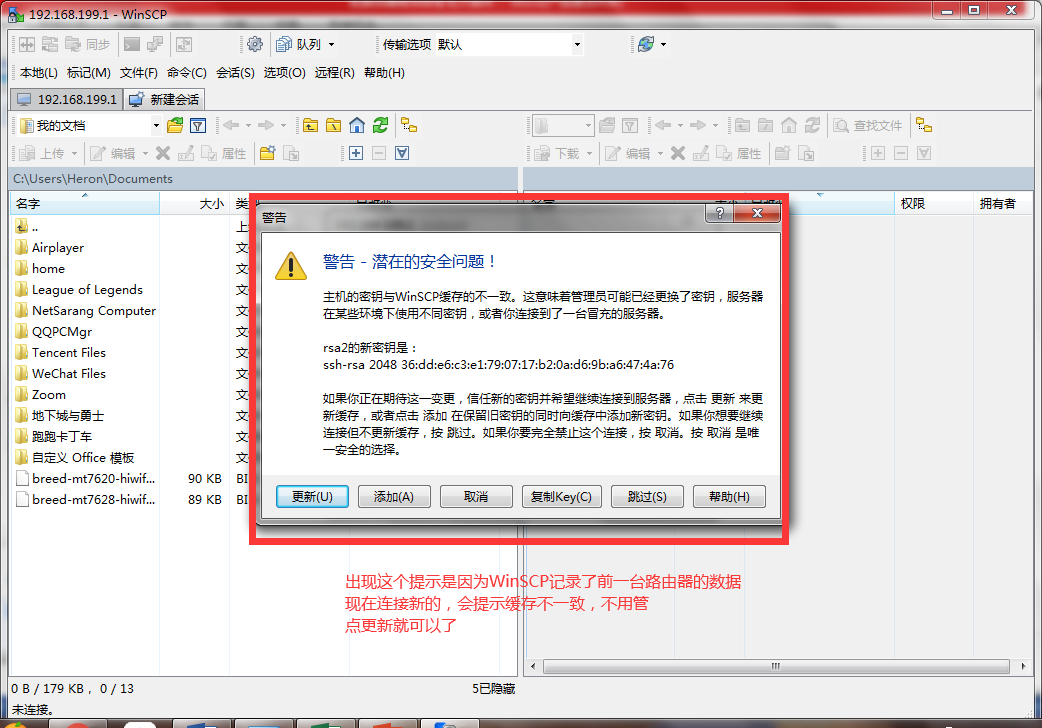The image size is (1042, 728).
Task: Create new folder in local panel
Action: 268,154
